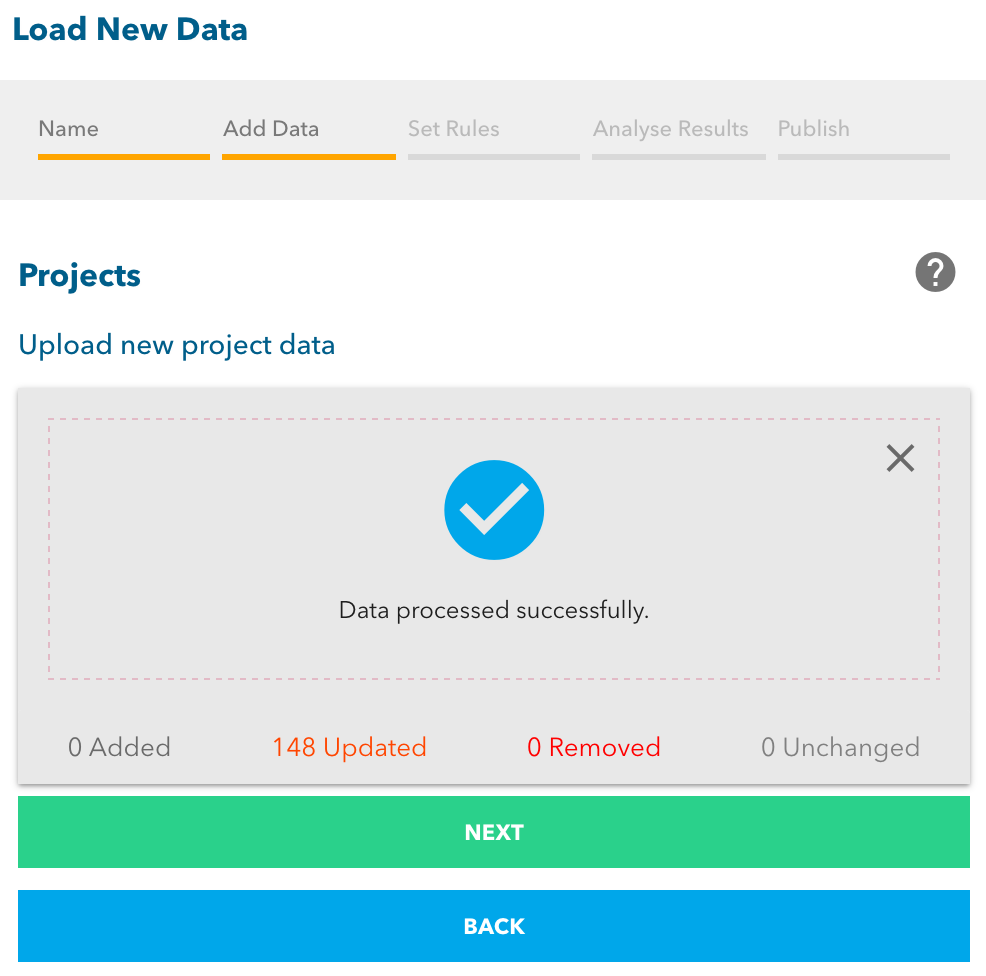This screenshot has width=986, height=976.
Task: Dismiss upload result with X icon
Action: click(900, 458)
